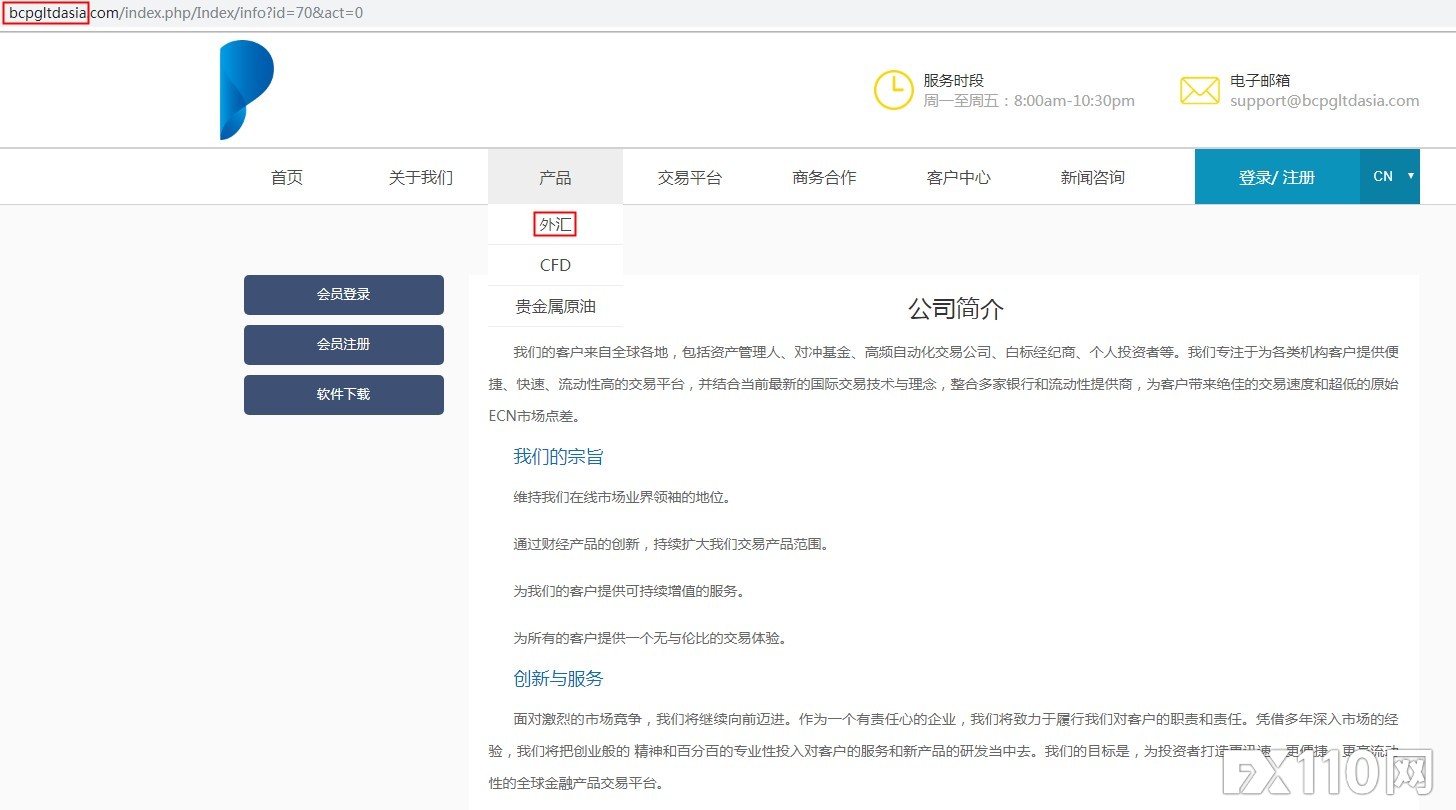The width and height of the screenshot is (1456, 810).
Task: Click the 会员登录 sidebar button
Action: click(344, 294)
